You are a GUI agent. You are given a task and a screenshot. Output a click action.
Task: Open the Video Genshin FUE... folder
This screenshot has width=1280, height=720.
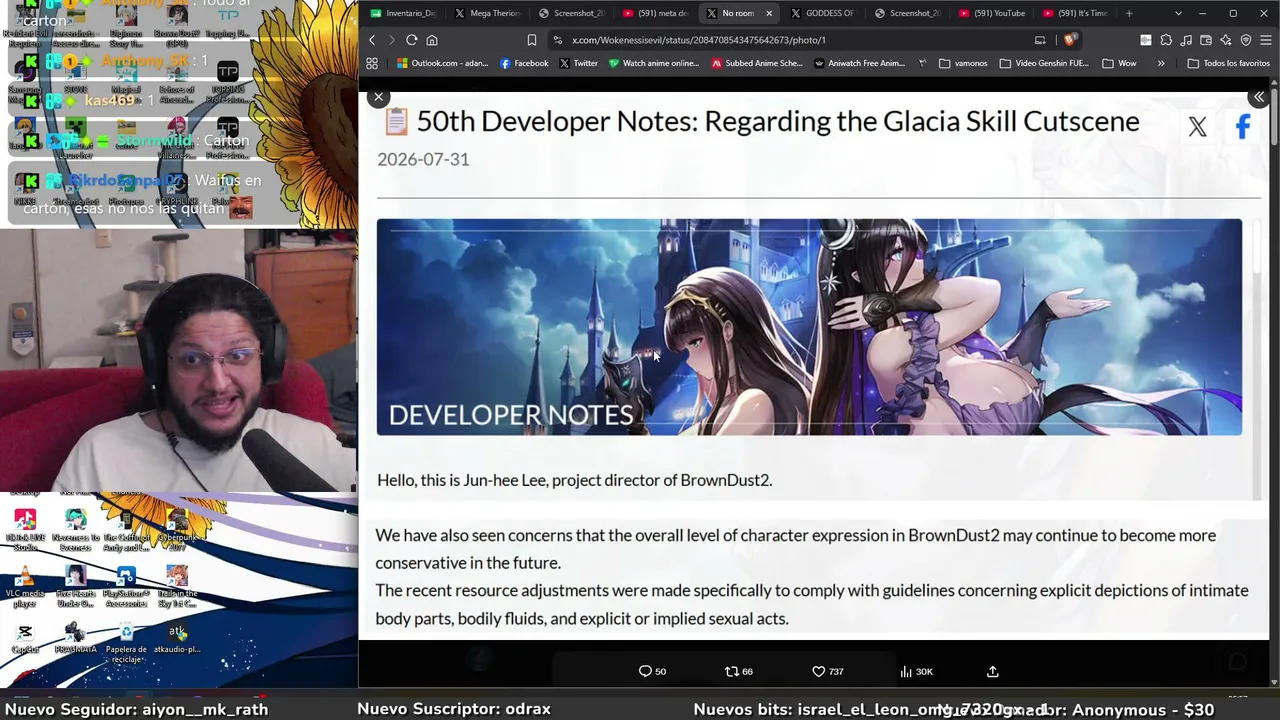(1044, 63)
